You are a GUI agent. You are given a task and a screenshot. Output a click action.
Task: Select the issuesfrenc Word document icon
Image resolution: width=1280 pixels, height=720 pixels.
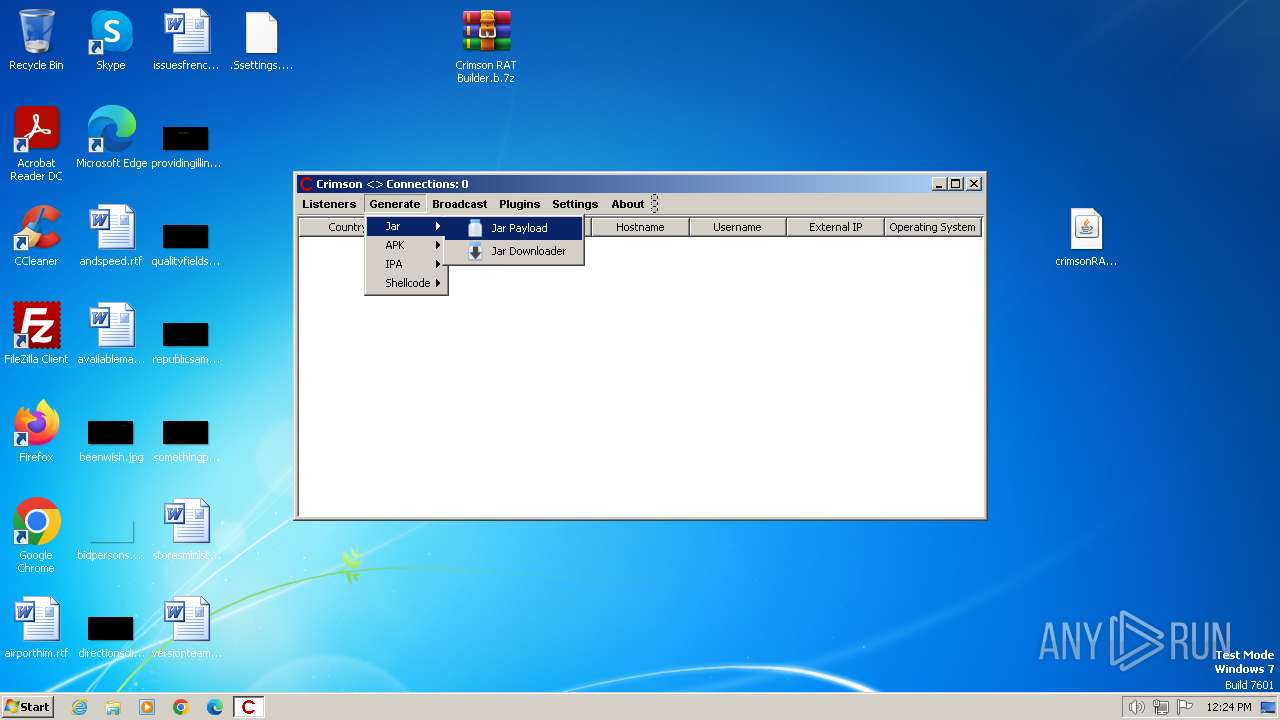pyautogui.click(x=186, y=41)
